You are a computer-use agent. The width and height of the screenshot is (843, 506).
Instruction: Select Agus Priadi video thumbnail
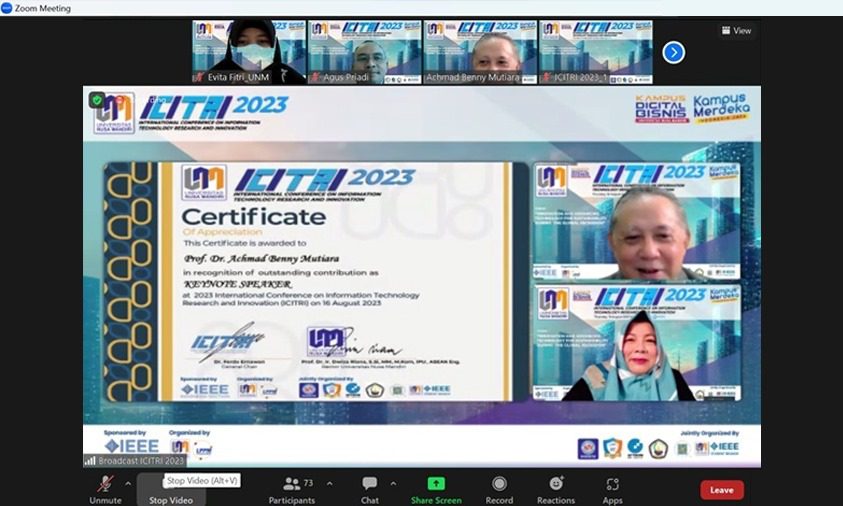pyautogui.click(x=365, y=52)
